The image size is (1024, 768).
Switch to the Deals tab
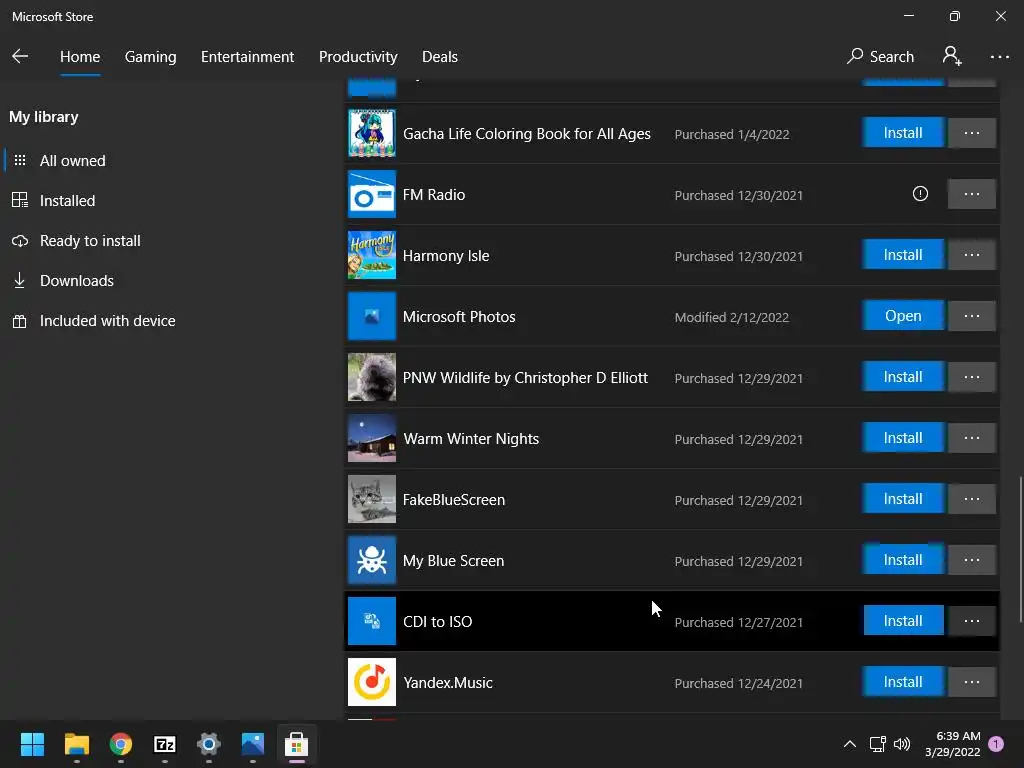[x=440, y=57]
